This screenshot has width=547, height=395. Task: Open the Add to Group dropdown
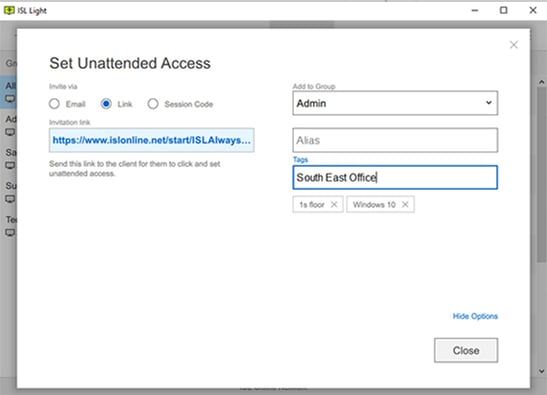395,103
